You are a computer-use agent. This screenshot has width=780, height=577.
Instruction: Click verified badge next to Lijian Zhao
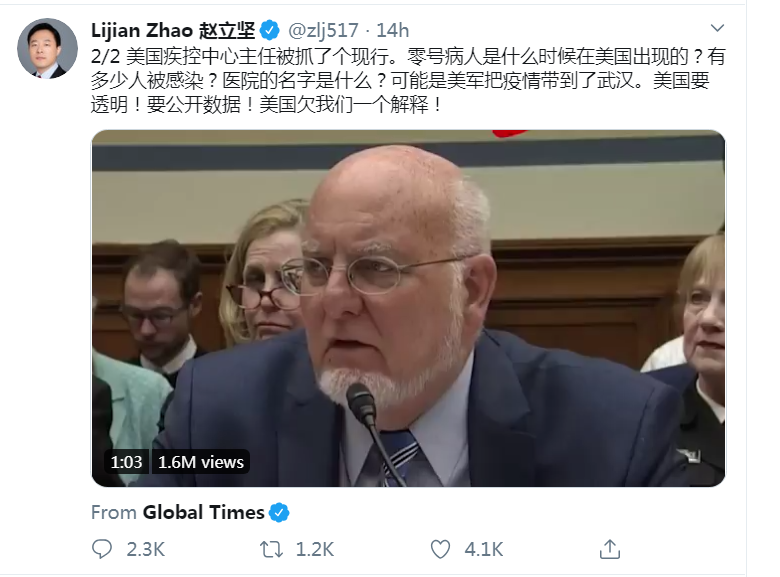coord(270,31)
